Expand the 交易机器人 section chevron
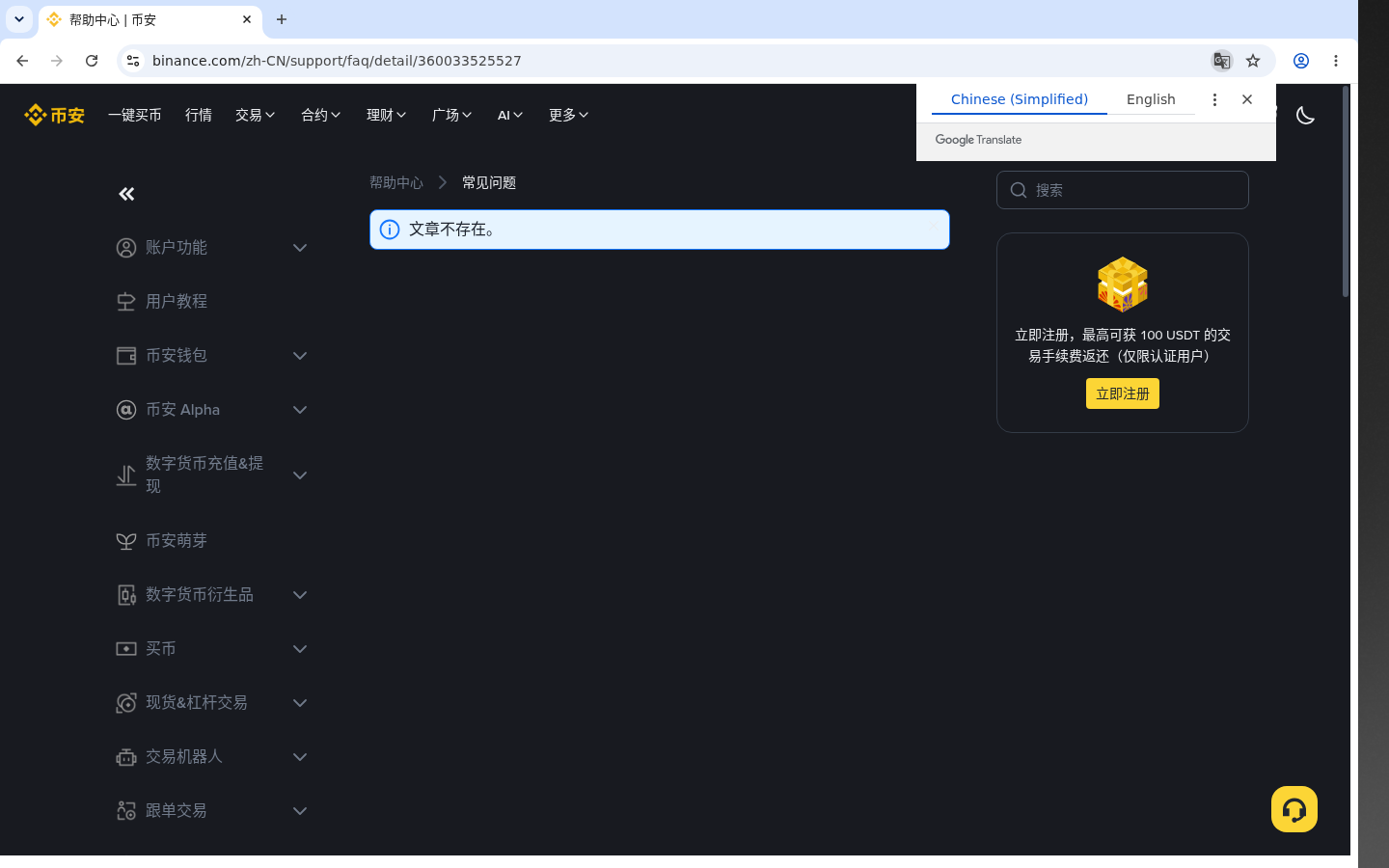This screenshot has height=868, width=1389. [x=300, y=757]
